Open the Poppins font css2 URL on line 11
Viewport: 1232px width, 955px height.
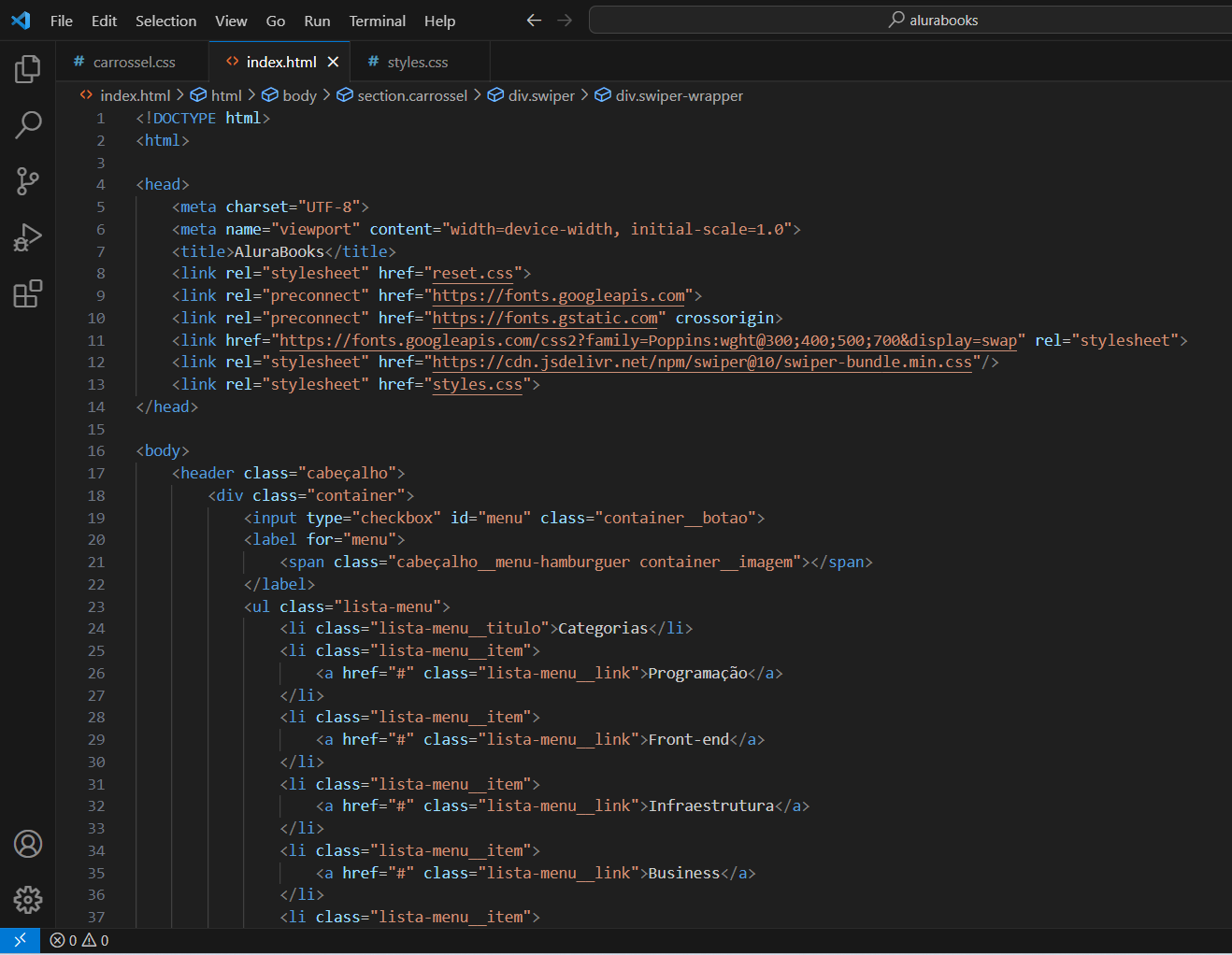pos(648,340)
